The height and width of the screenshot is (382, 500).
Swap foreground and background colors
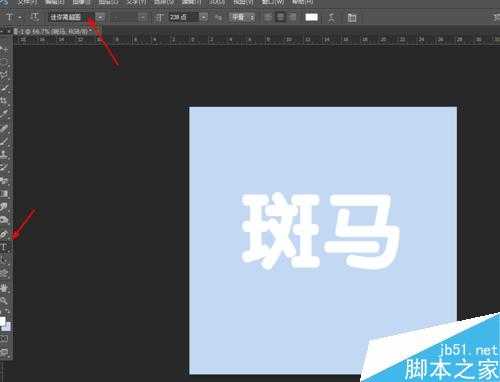8,312
